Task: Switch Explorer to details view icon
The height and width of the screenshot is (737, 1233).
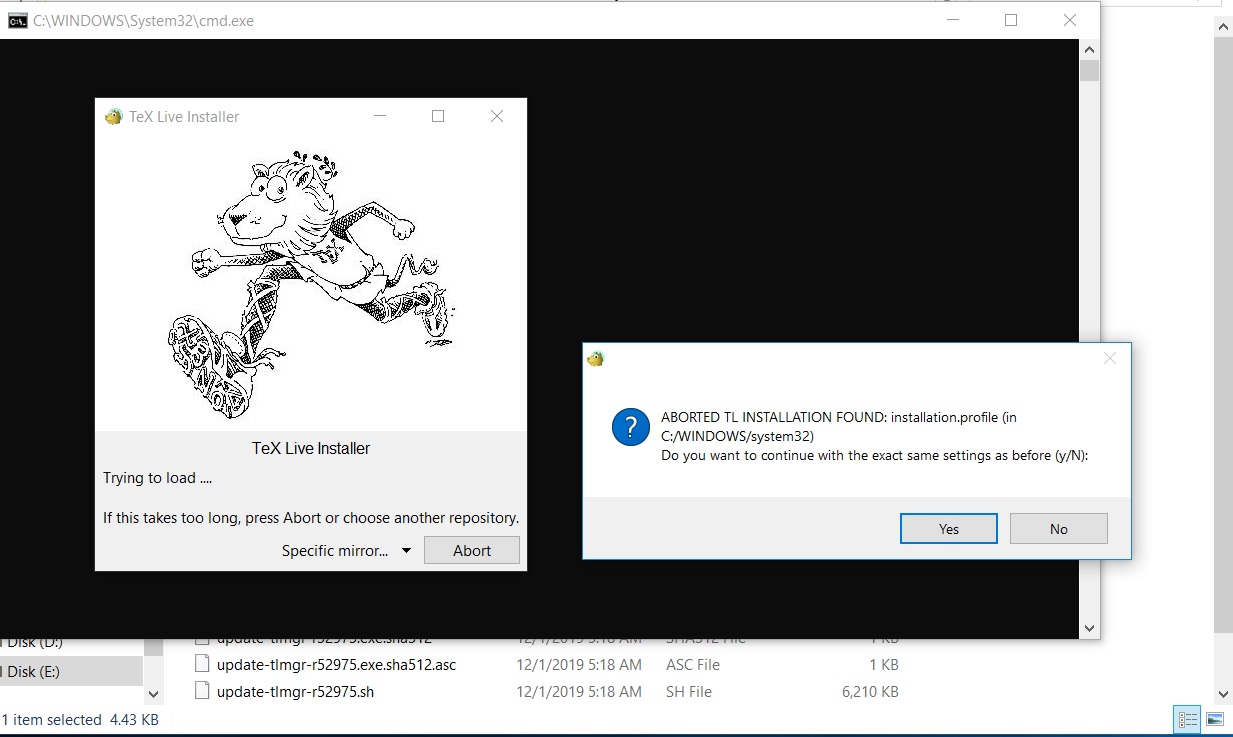Action: 1187,719
